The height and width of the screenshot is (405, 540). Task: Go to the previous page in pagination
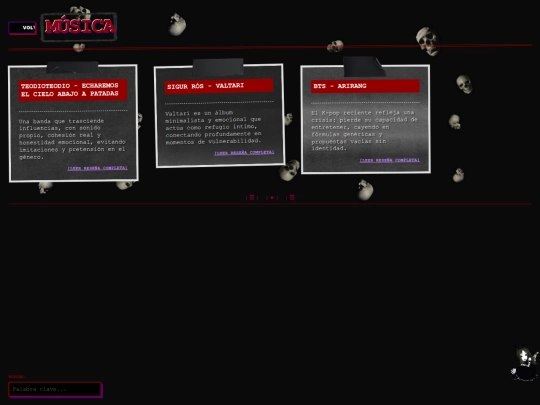pyautogui.click(x=252, y=197)
